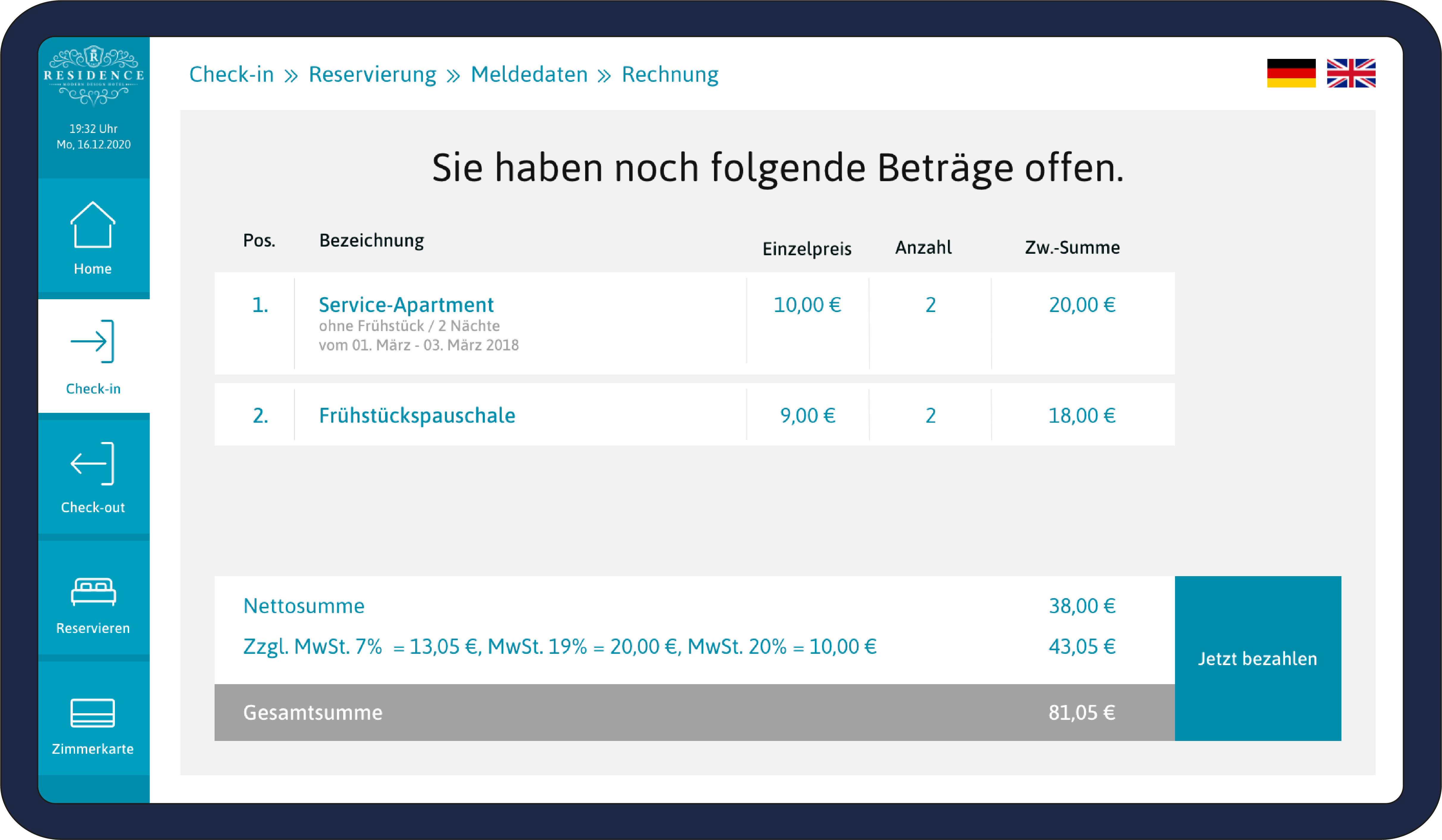
Task: Click the Einzelpreis column header
Action: (x=807, y=249)
